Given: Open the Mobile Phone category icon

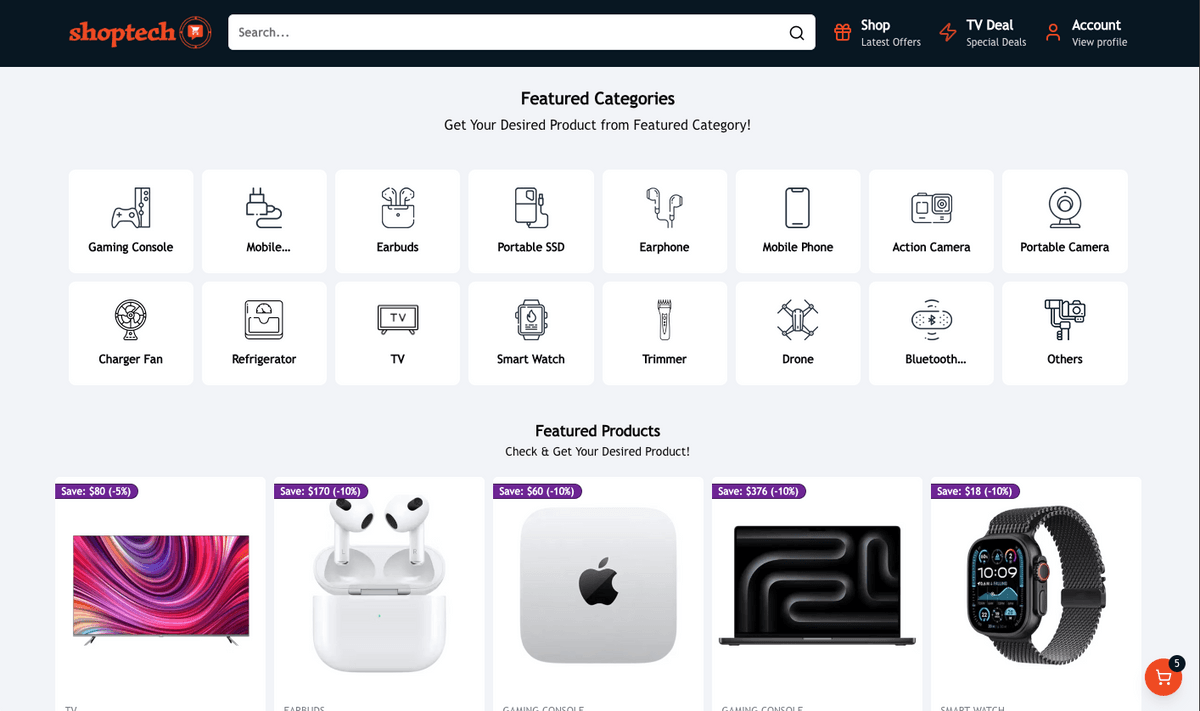Looking at the screenshot, I should click(797, 208).
